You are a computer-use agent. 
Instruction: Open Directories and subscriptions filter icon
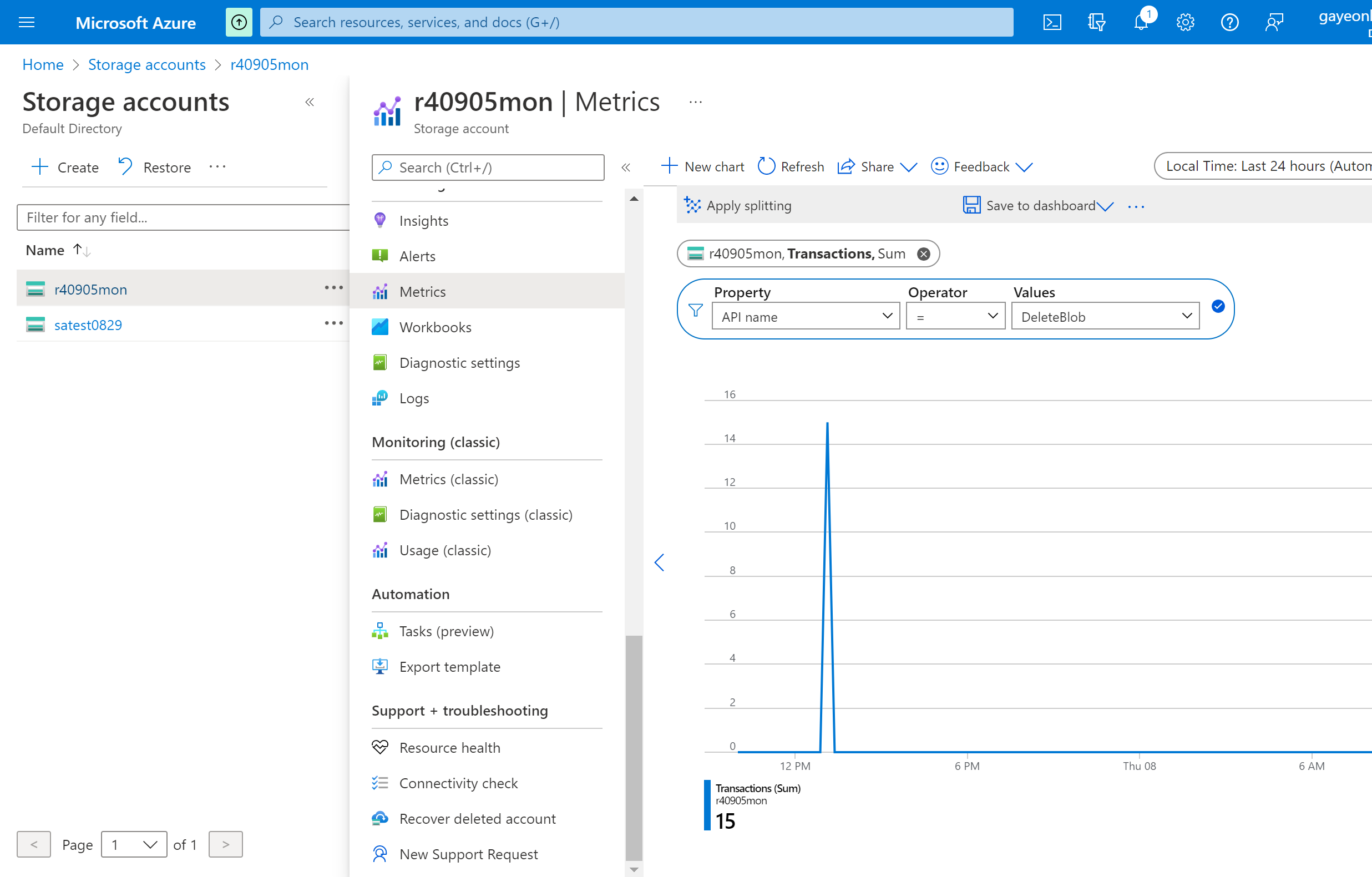1096,22
